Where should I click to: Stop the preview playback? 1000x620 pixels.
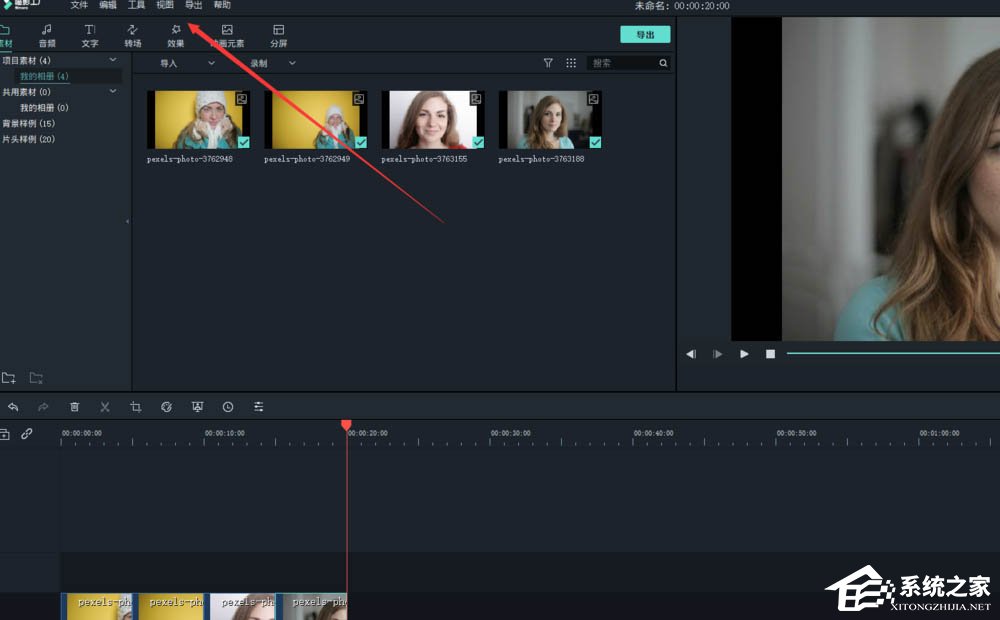770,354
